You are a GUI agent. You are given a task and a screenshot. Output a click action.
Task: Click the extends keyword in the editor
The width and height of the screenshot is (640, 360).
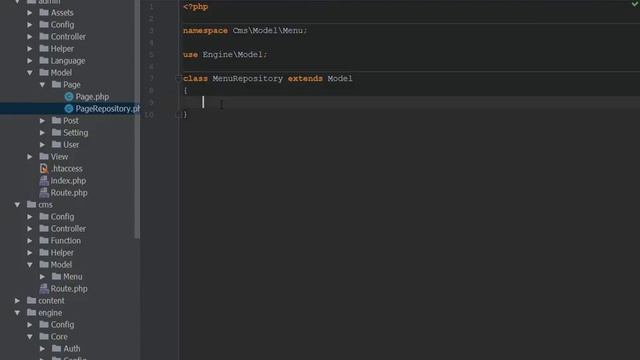point(305,78)
